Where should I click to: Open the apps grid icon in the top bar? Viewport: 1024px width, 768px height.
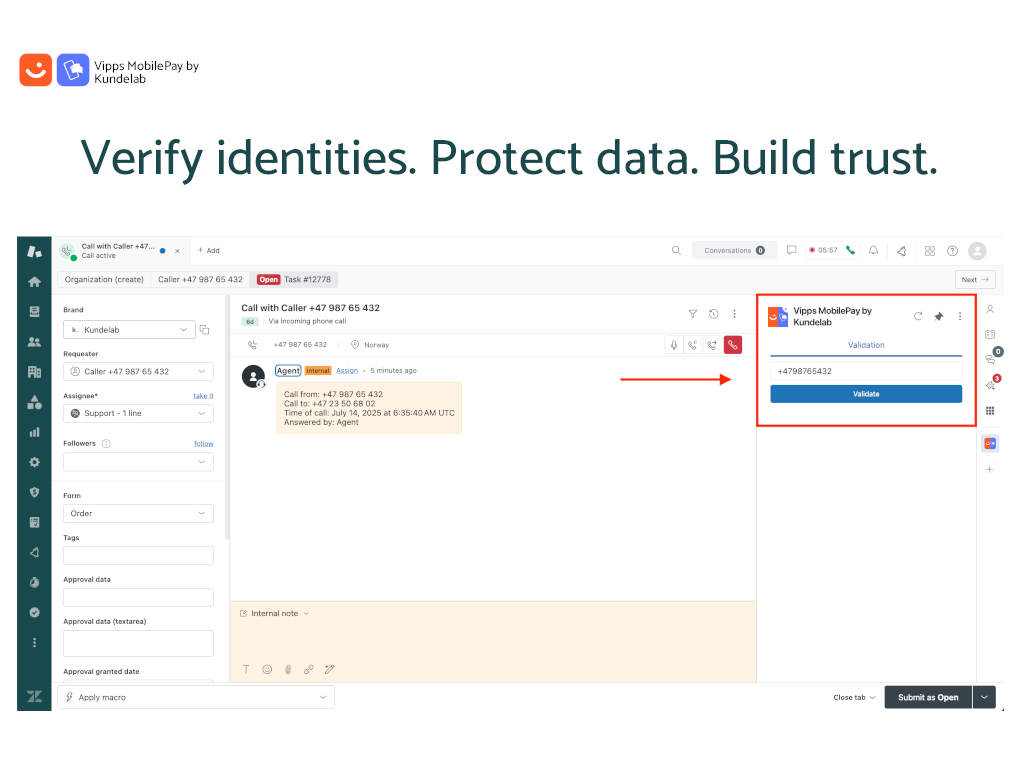pos(930,251)
